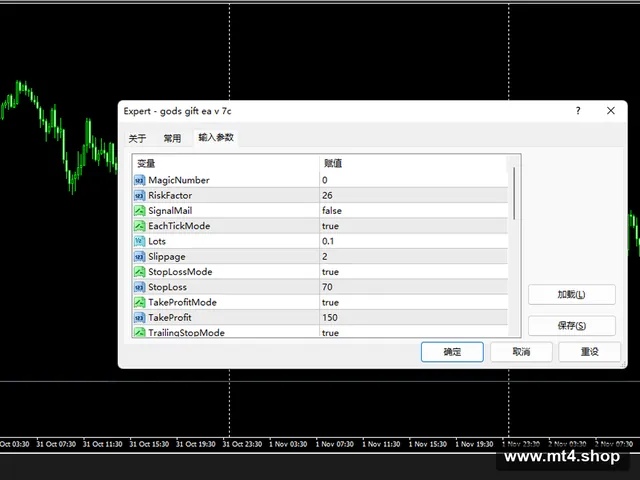Click the TakeProfitMode variable name

(x=182, y=302)
